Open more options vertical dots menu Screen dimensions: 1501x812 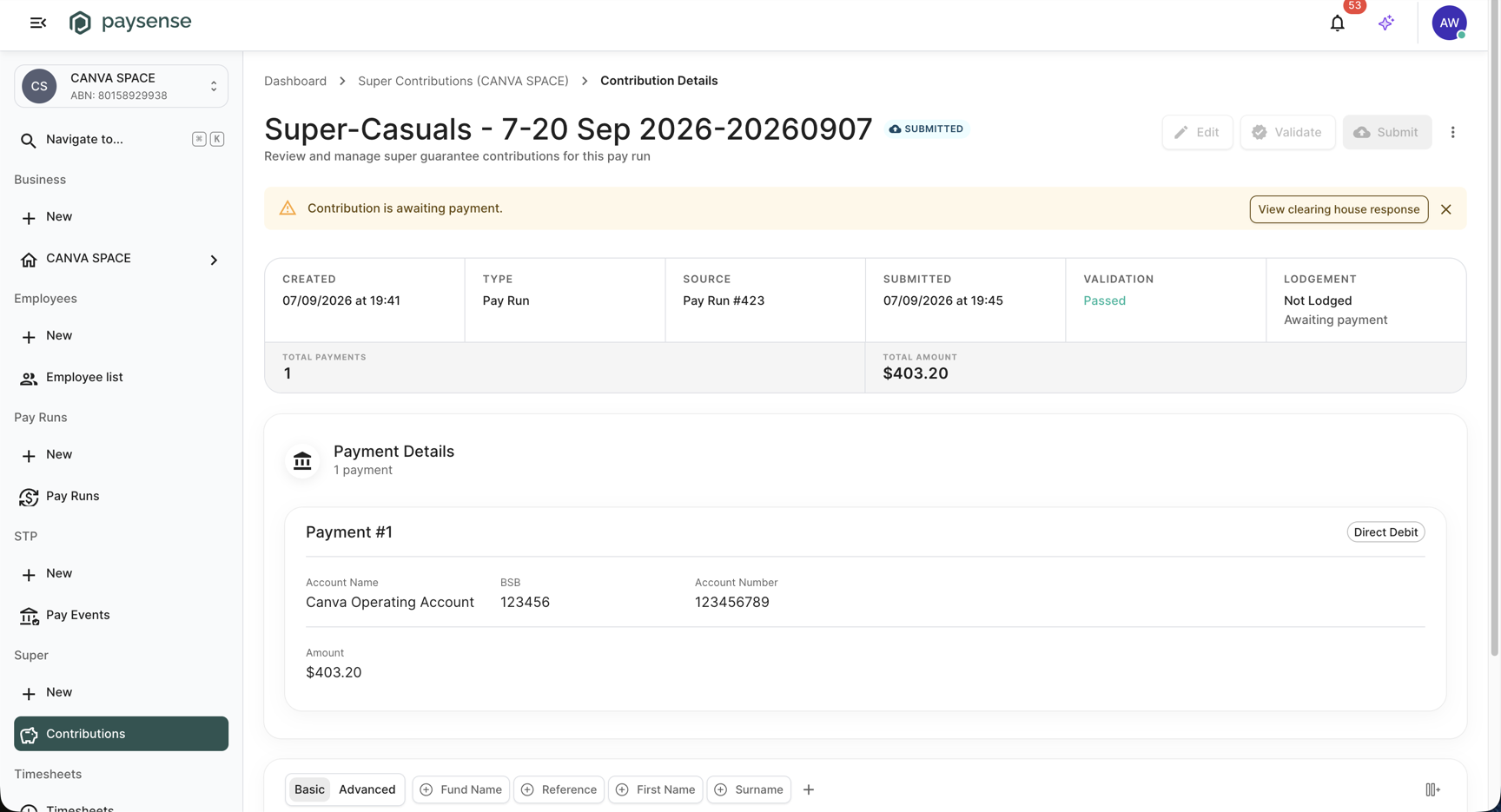point(1452,132)
